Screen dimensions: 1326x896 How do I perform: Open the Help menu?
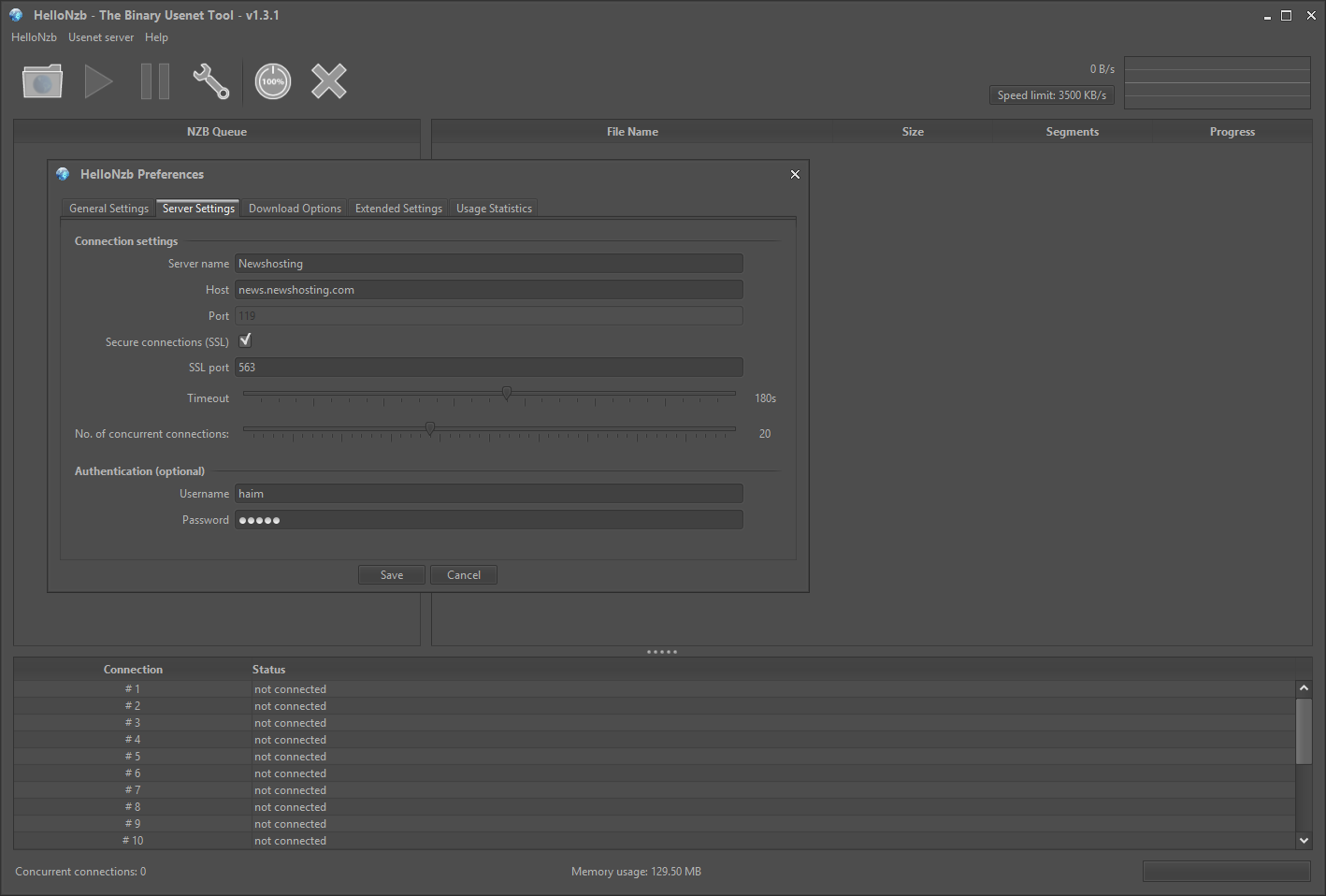click(x=156, y=37)
